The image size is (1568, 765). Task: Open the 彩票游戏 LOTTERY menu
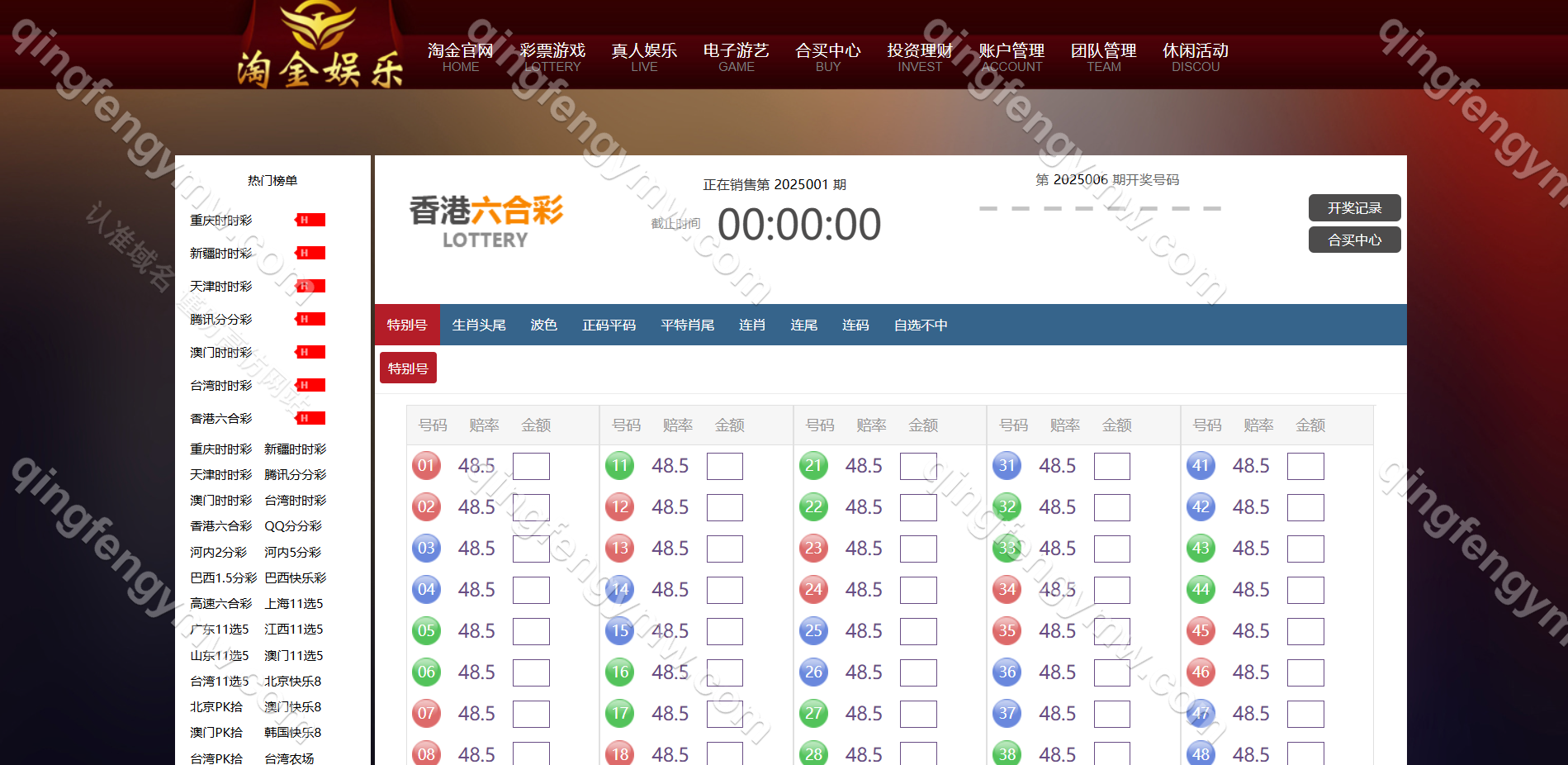[552, 57]
